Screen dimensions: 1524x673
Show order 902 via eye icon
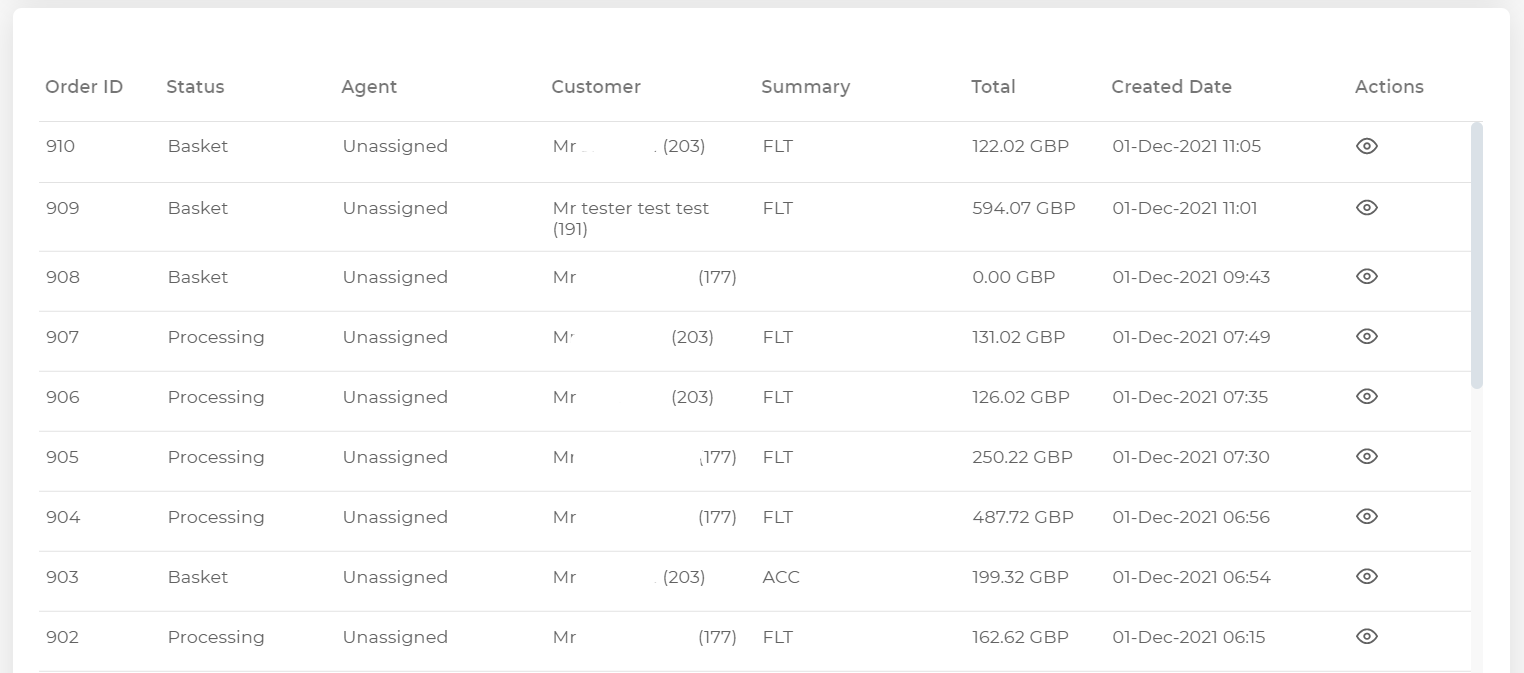pyautogui.click(x=1366, y=636)
